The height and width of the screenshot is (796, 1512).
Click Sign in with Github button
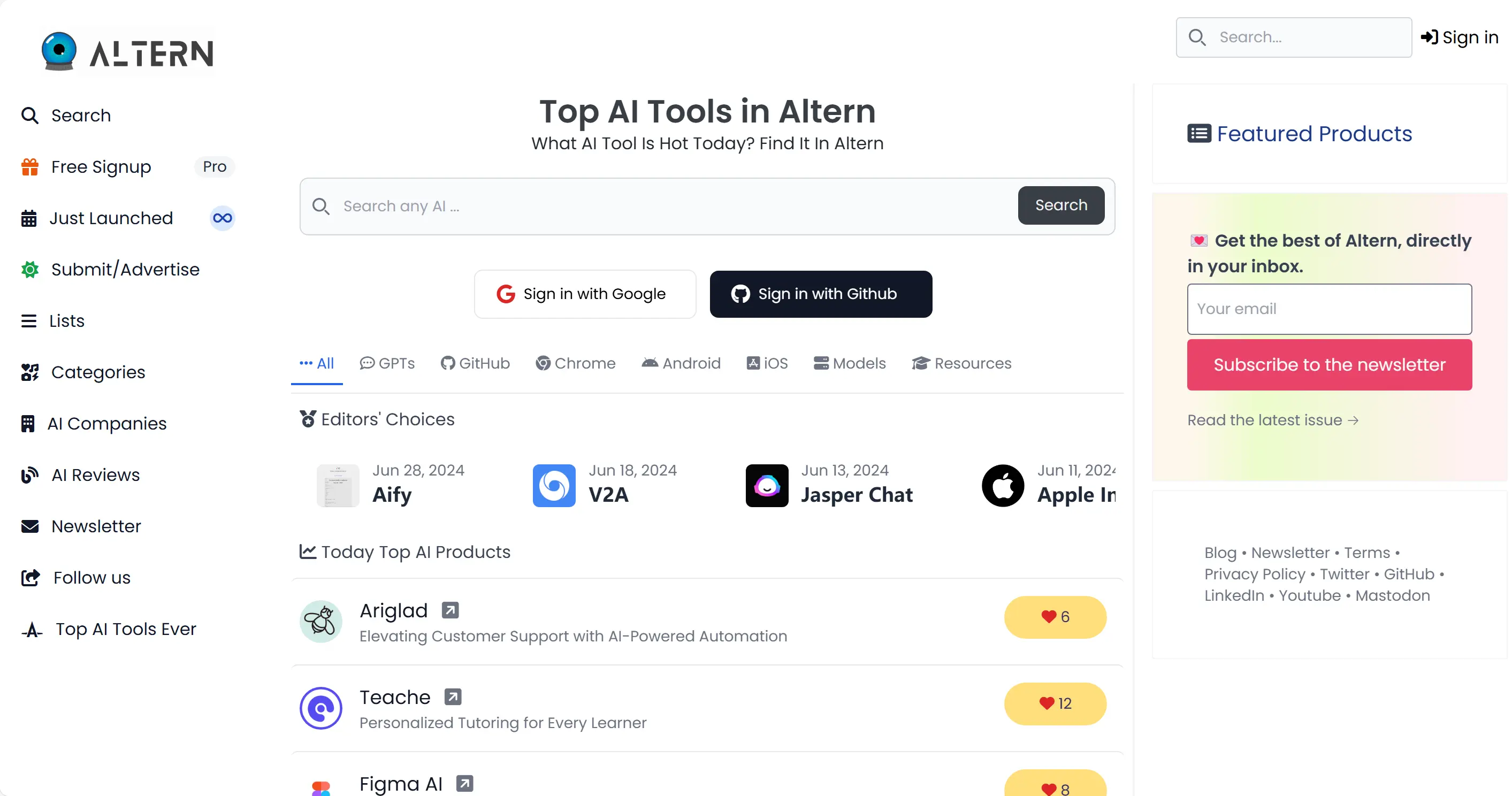[x=821, y=294]
